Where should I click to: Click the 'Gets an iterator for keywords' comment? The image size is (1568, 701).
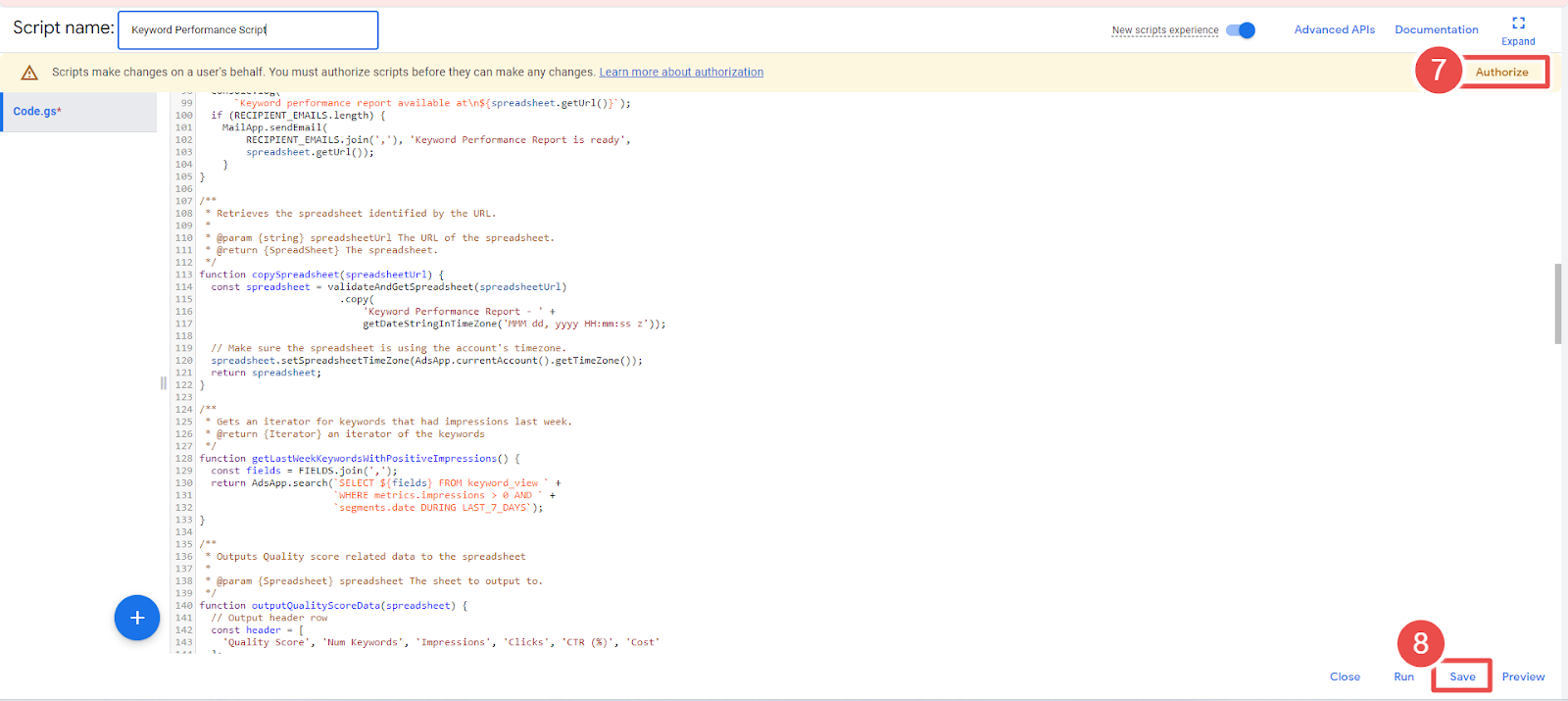pyautogui.click(x=388, y=422)
